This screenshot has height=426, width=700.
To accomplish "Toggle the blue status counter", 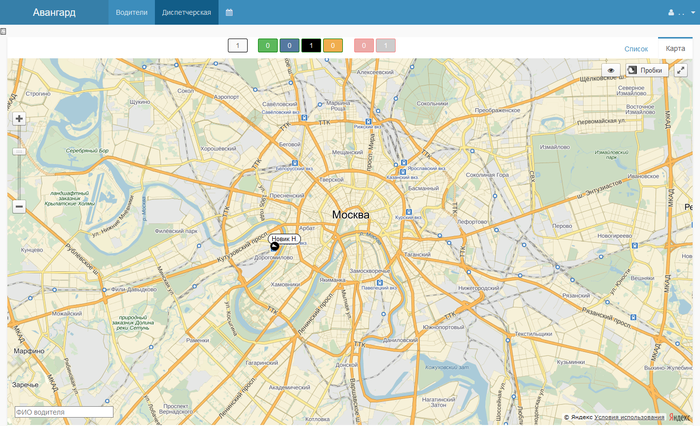I will point(289,46).
